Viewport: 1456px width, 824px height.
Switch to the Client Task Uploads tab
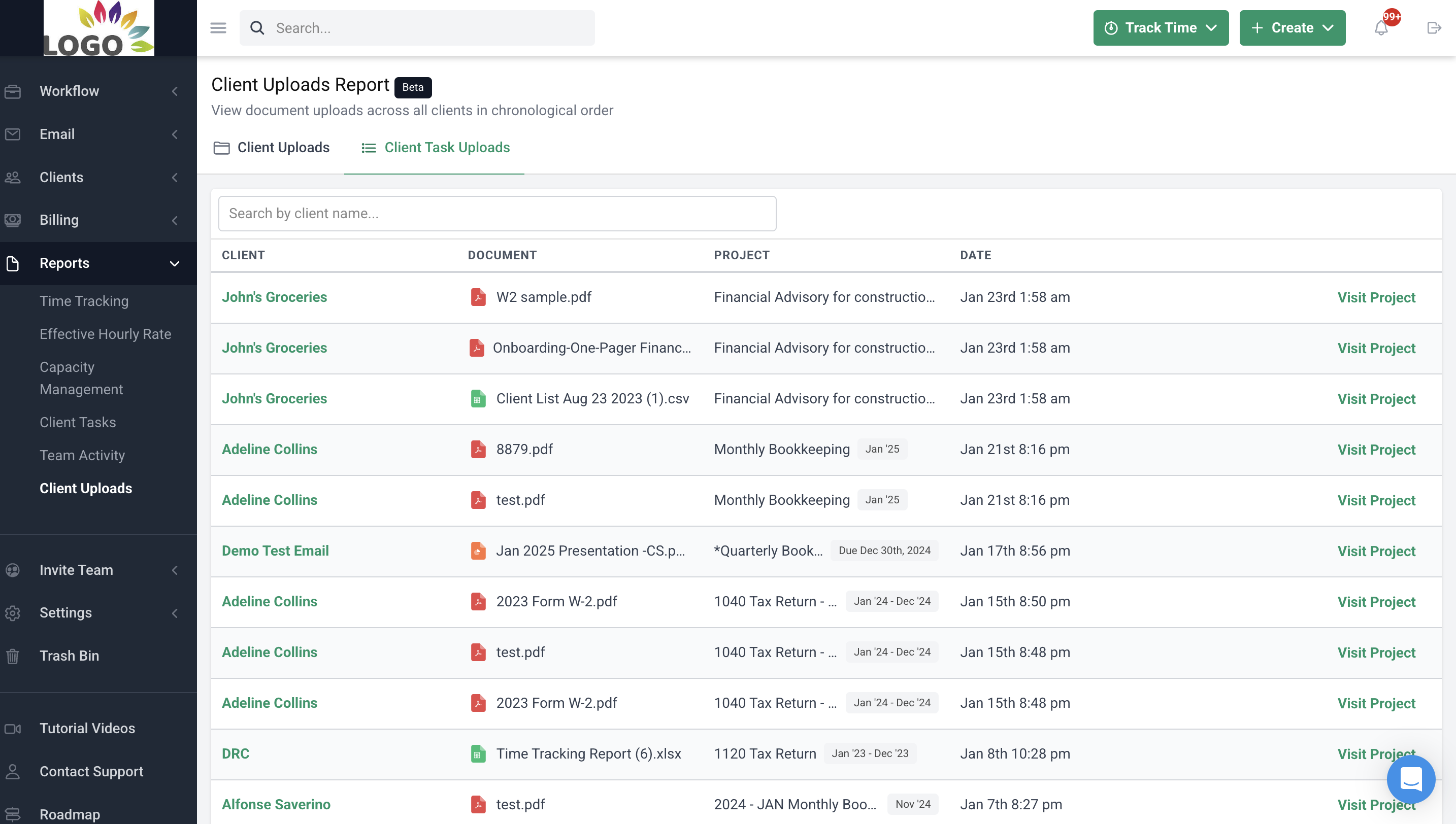[434, 148]
